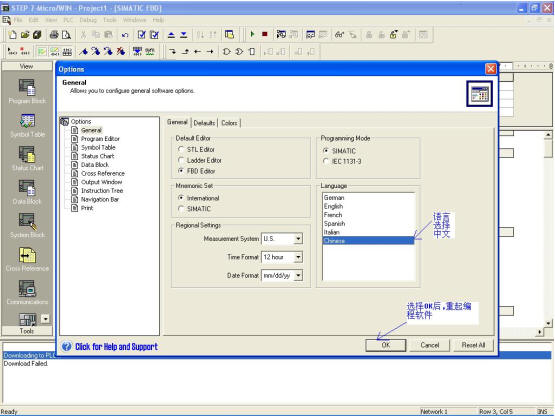Image resolution: width=555 pixels, height=418 pixels.
Task: Open the Time Format dropdown
Action: pyautogui.click(x=298, y=257)
